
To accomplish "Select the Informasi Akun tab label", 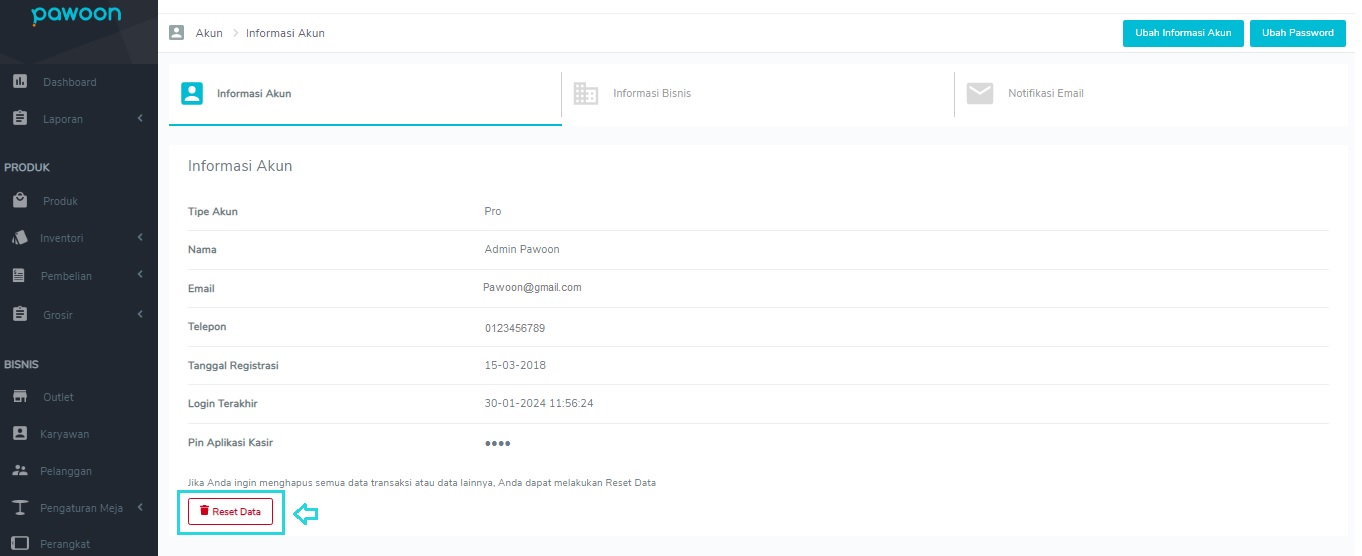I will point(254,93).
